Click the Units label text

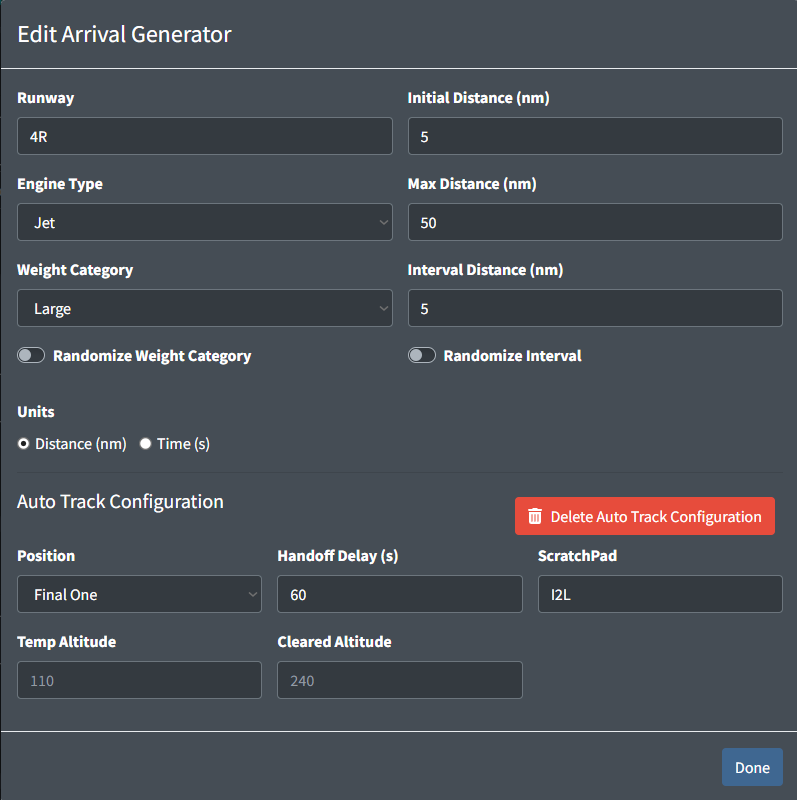coord(36,412)
